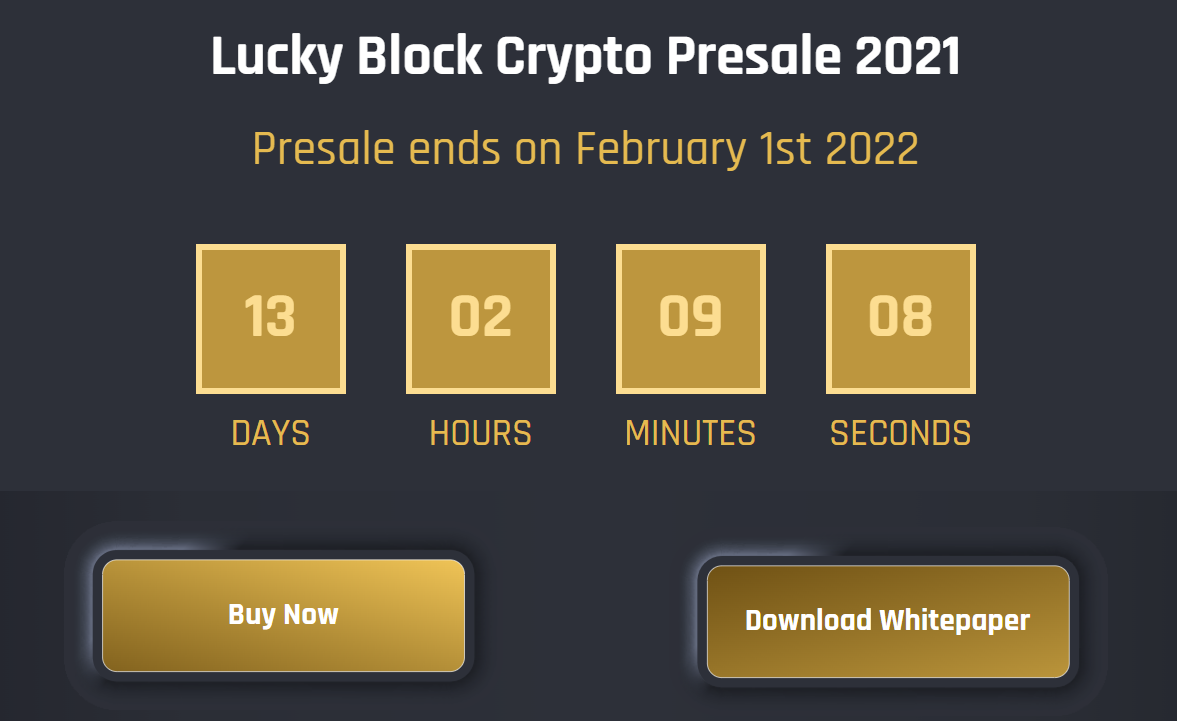Click the year 2021 in the heading
The width and height of the screenshot is (1177, 721).
(908, 56)
